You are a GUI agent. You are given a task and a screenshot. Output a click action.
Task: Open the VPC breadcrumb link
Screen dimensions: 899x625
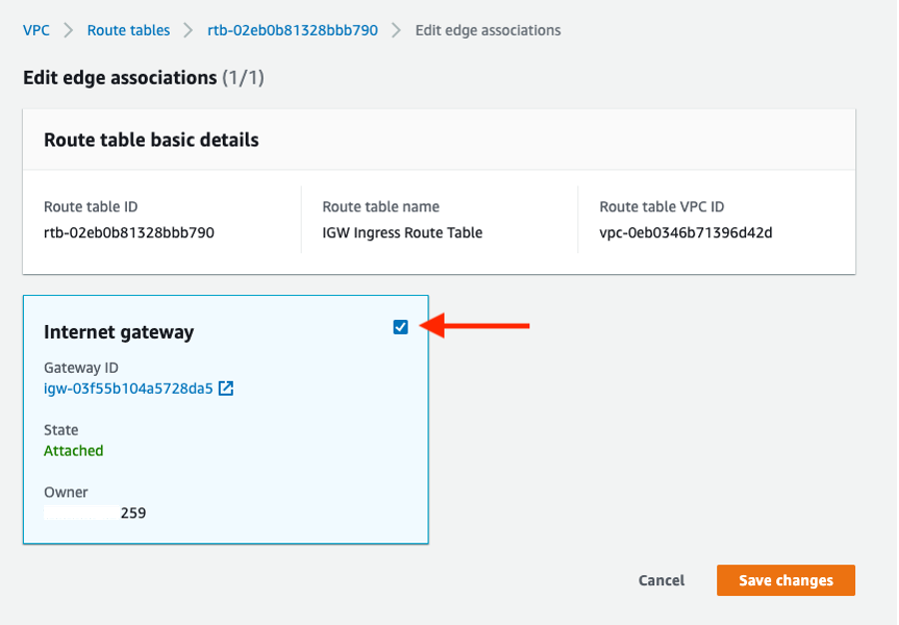(x=35, y=30)
